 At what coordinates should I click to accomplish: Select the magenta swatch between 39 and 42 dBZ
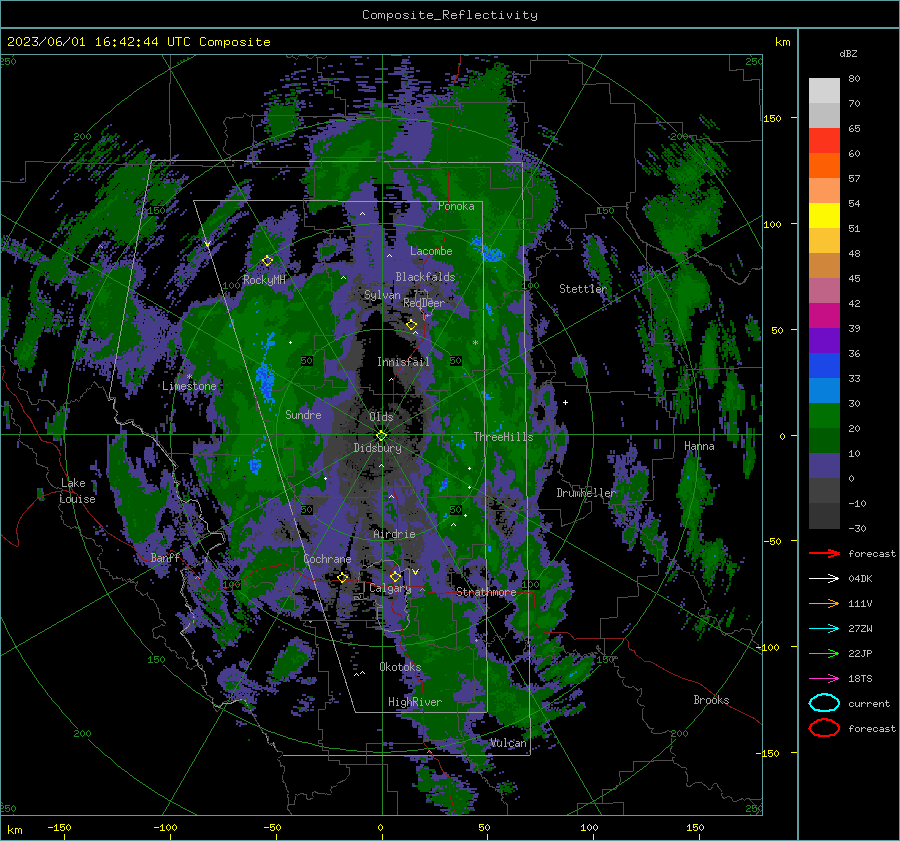tap(824, 315)
